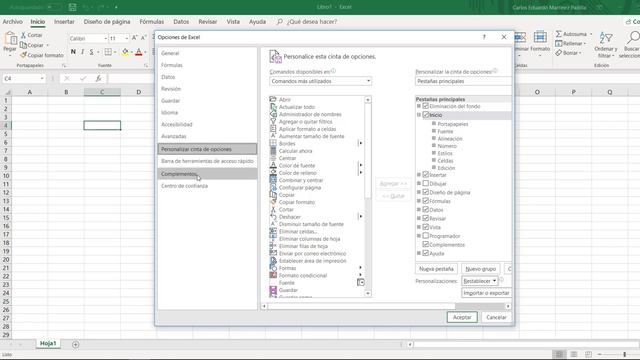Open the Hoja1 sheet tab
The width and height of the screenshot is (640, 360).
click(x=48, y=344)
